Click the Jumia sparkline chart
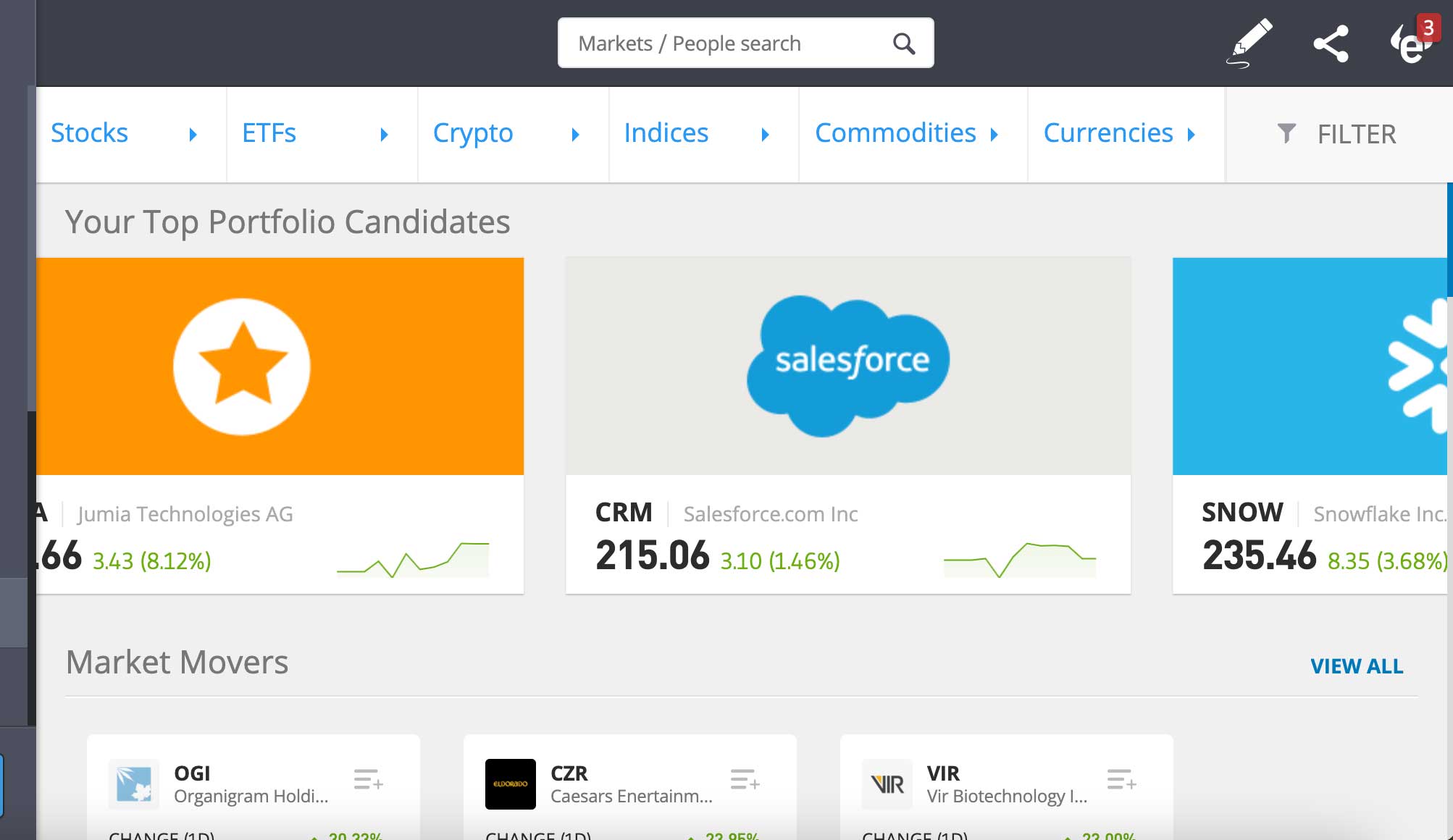 (x=413, y=560)
